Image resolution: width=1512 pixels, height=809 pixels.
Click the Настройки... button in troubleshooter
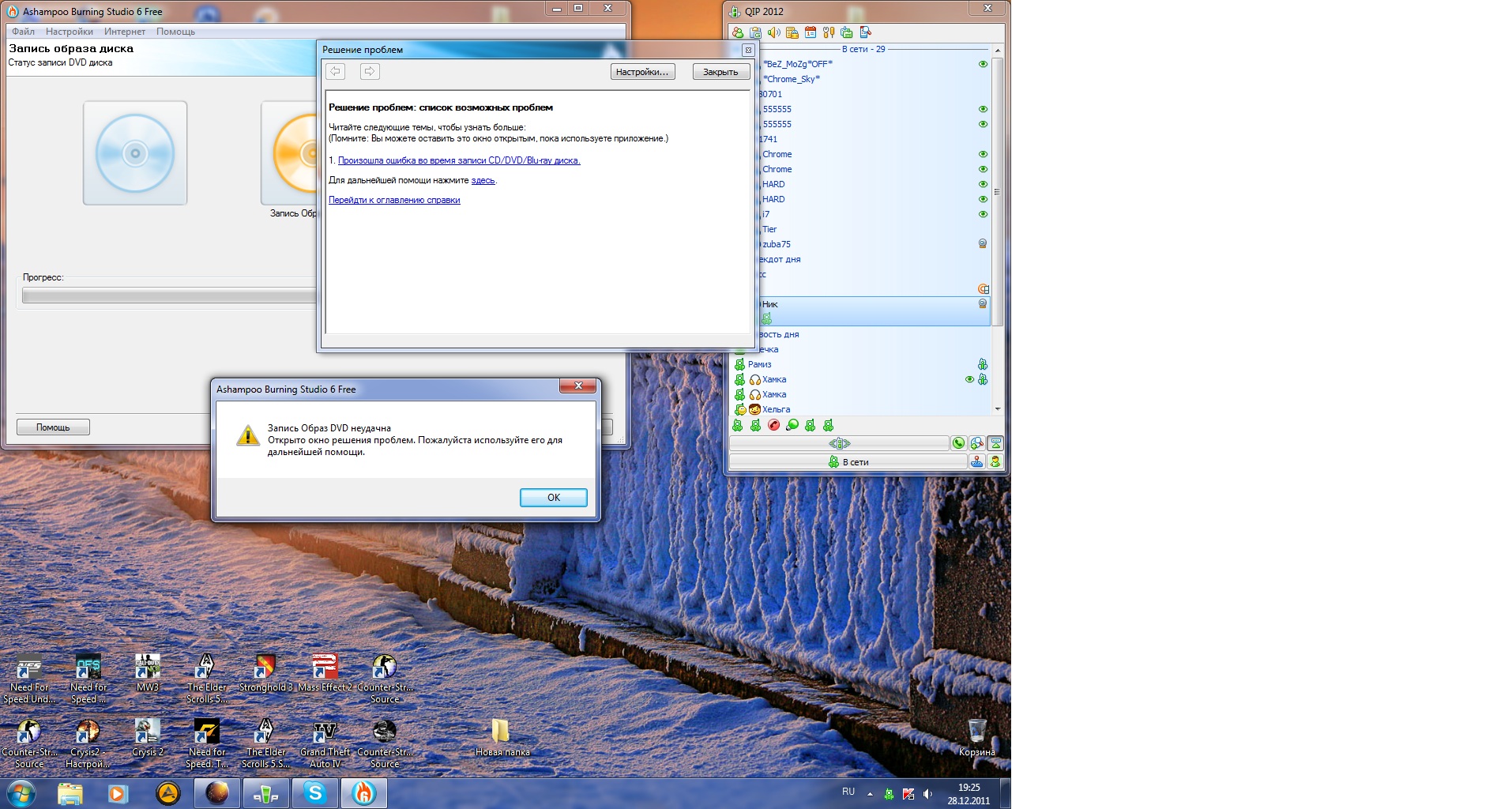coord(642,72)
